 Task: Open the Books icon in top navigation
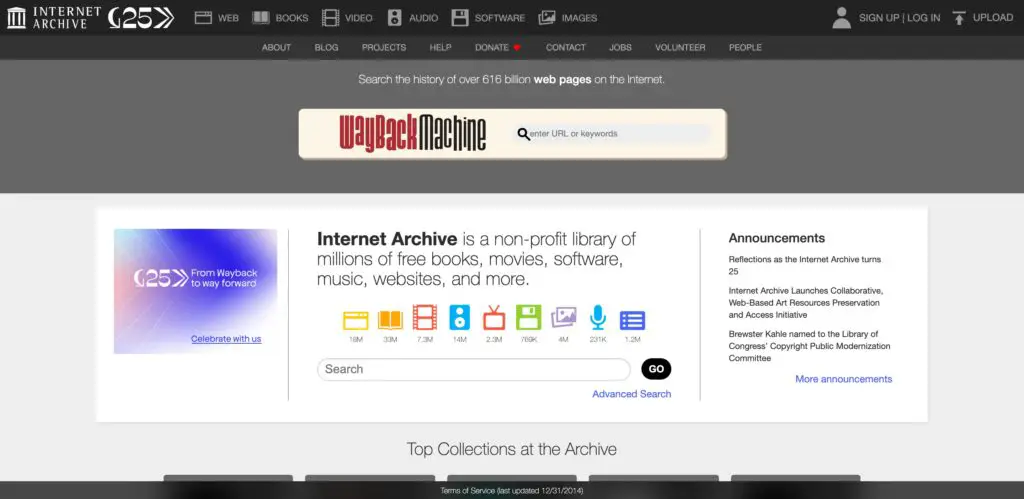(261, 18)
